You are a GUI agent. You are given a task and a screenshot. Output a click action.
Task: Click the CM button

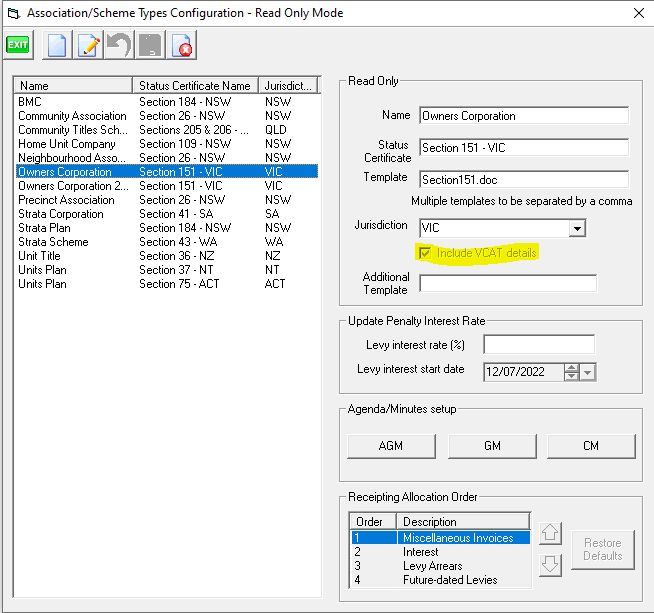coord(591,446)
